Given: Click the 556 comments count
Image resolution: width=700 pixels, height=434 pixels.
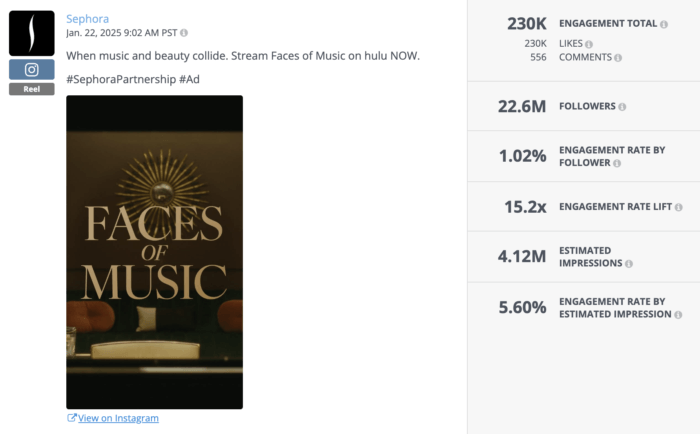Looking at the screenshot, I should click(538, 57).
